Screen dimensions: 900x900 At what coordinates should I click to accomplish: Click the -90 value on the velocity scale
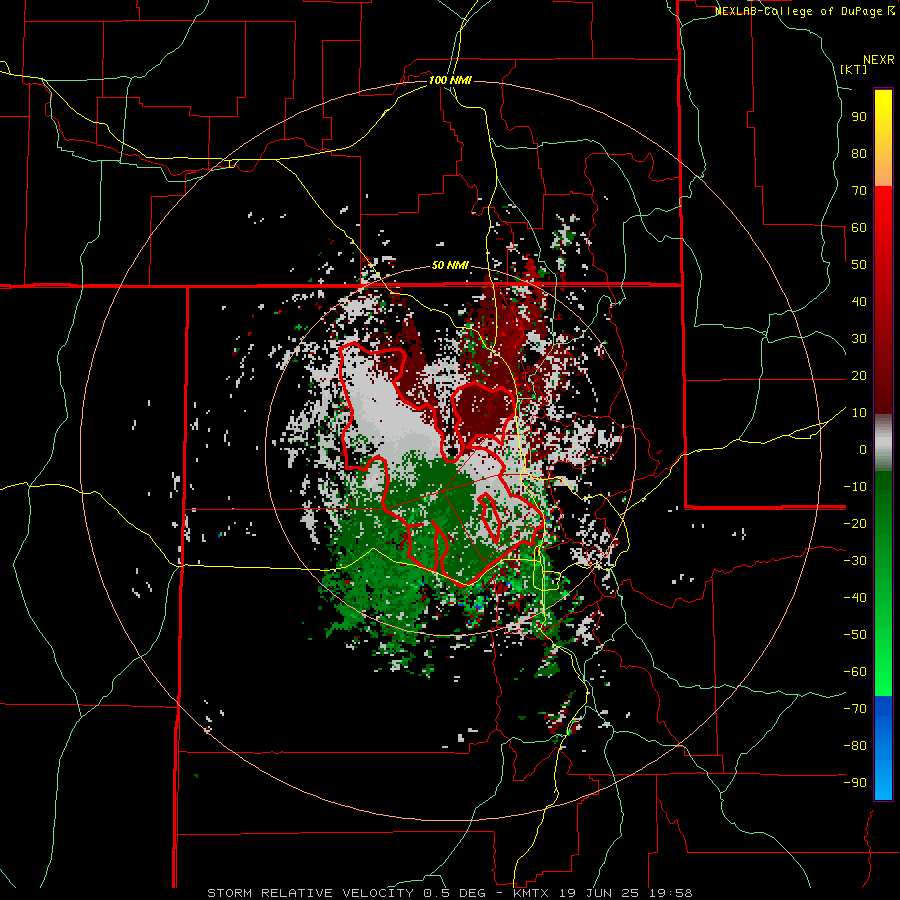click(x=855, y=783)
